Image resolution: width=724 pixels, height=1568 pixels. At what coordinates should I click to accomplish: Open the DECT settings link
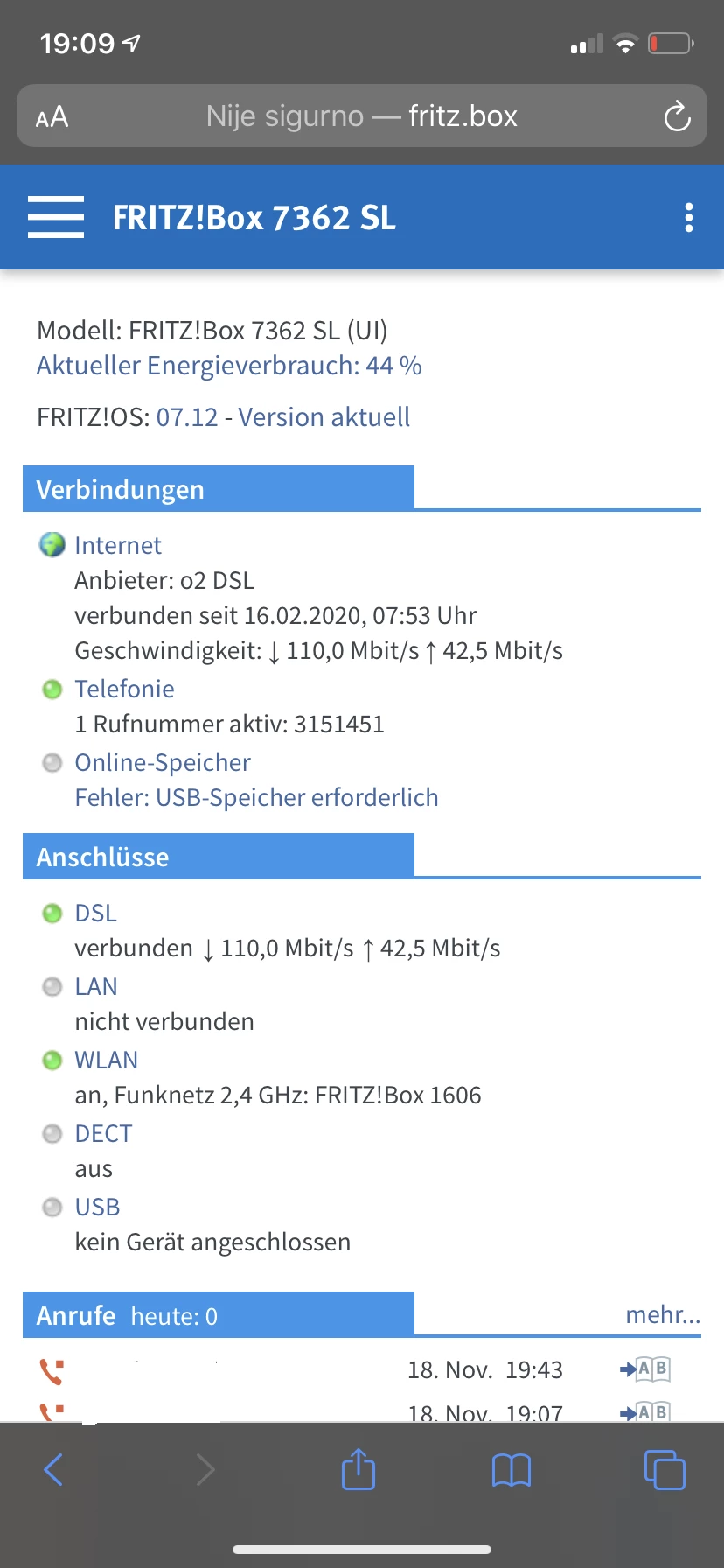[x=103, y=1133]
